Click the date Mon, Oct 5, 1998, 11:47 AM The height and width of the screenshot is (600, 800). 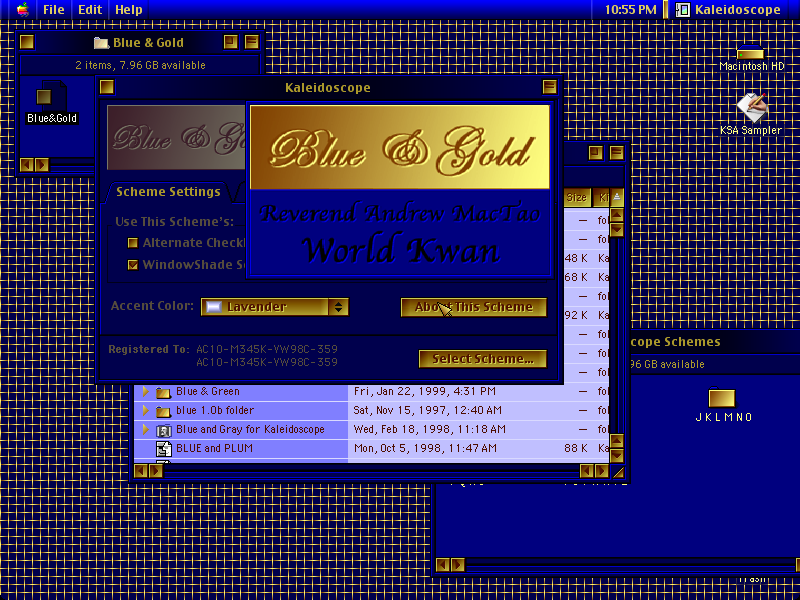pyautogui.click(x=425, y=448)
